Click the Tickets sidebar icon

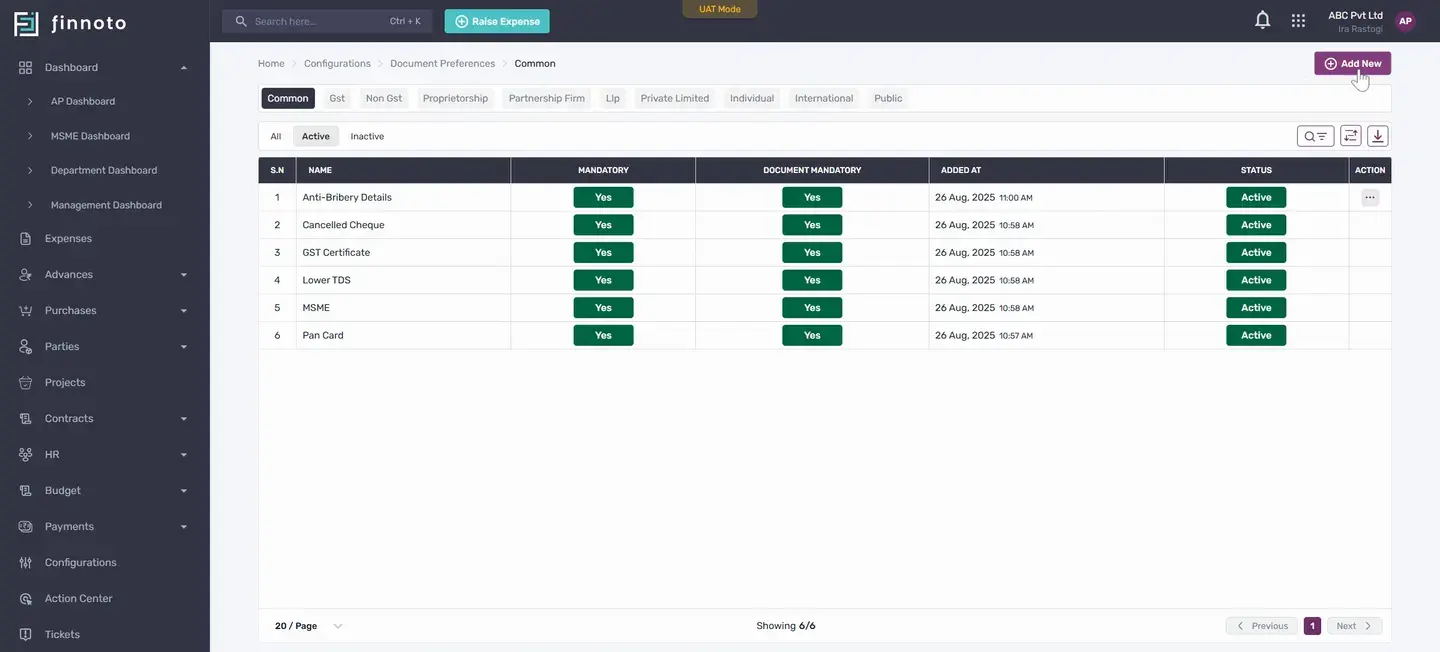pos(26,634)
